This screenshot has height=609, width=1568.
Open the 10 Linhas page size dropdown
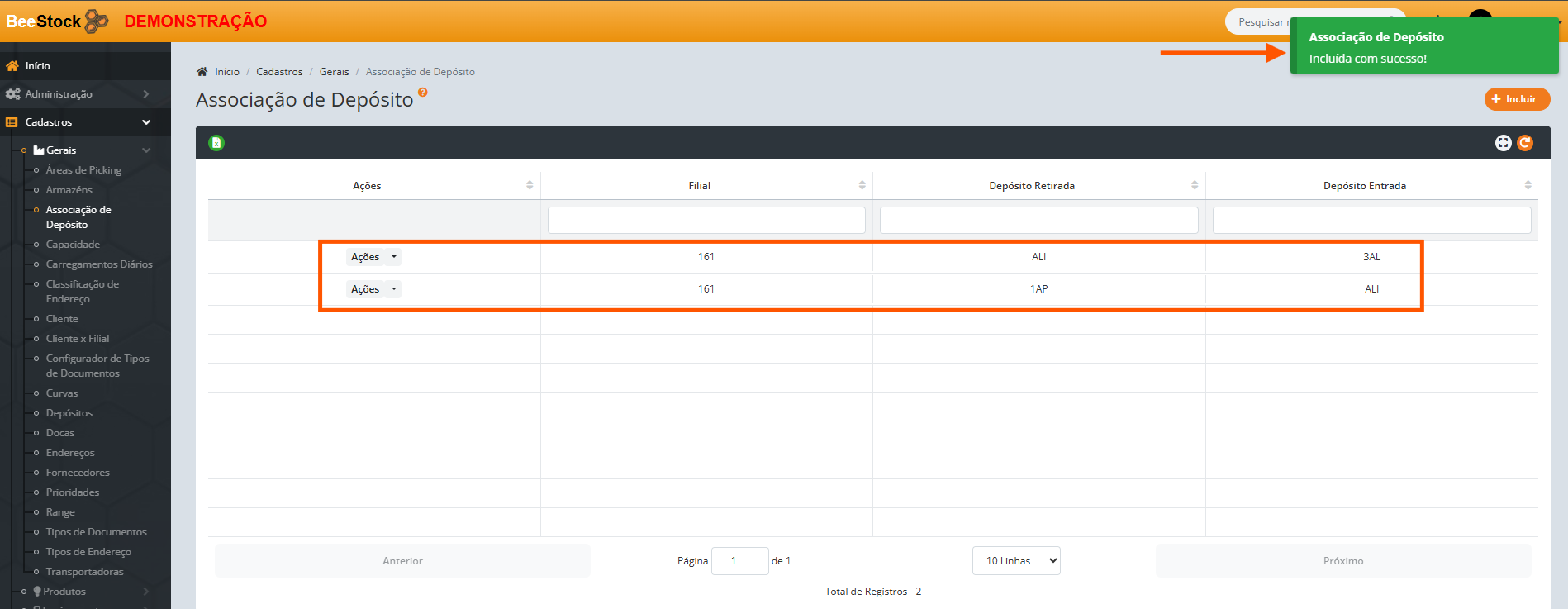[1016, 561]
